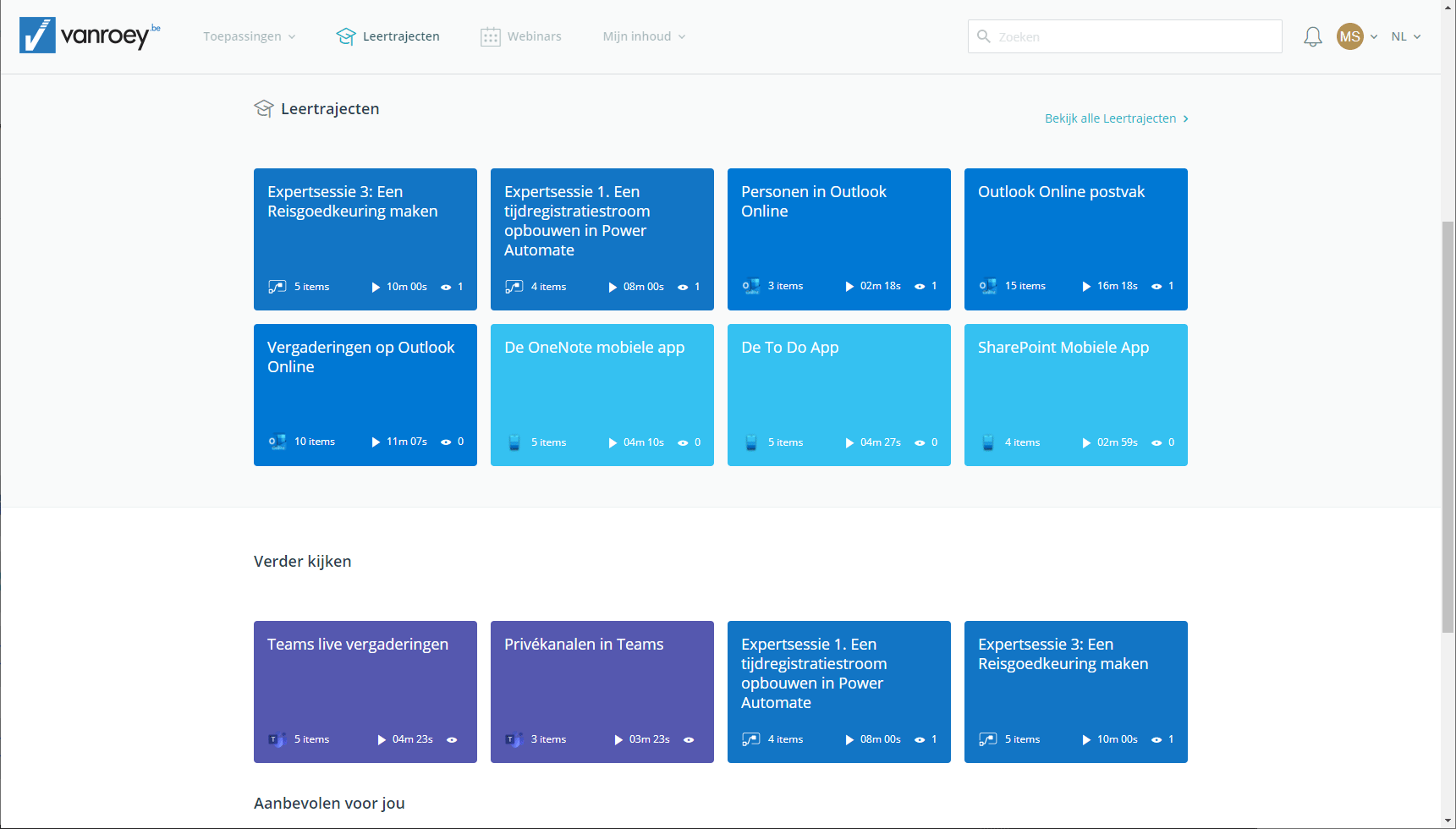Click the '15 items' label on Outlook Online postvak
Image resolution: width=1456 pixels, height=829 pixels.
1025,286
